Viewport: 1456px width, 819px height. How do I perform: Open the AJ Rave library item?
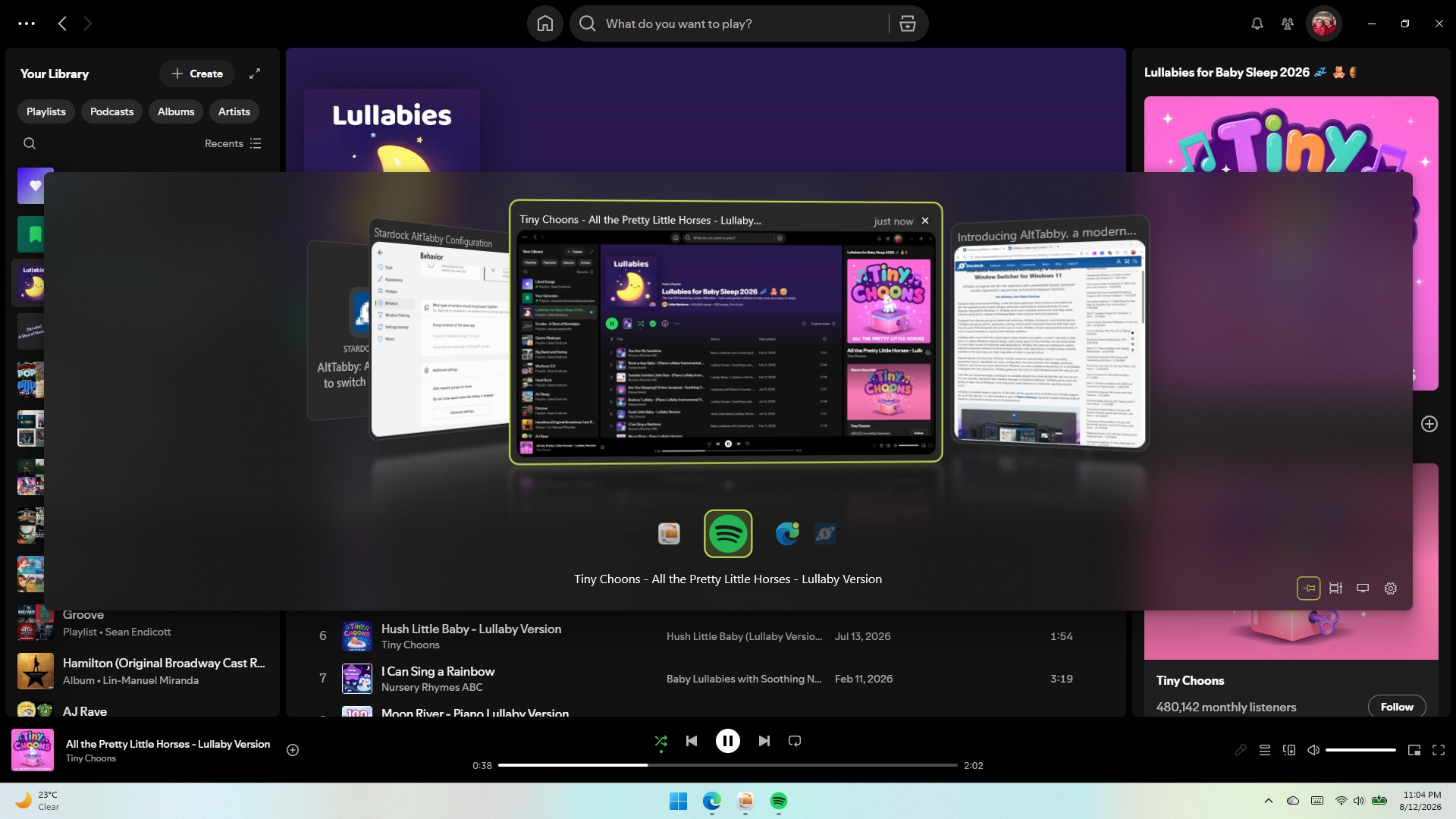point(144,711)
